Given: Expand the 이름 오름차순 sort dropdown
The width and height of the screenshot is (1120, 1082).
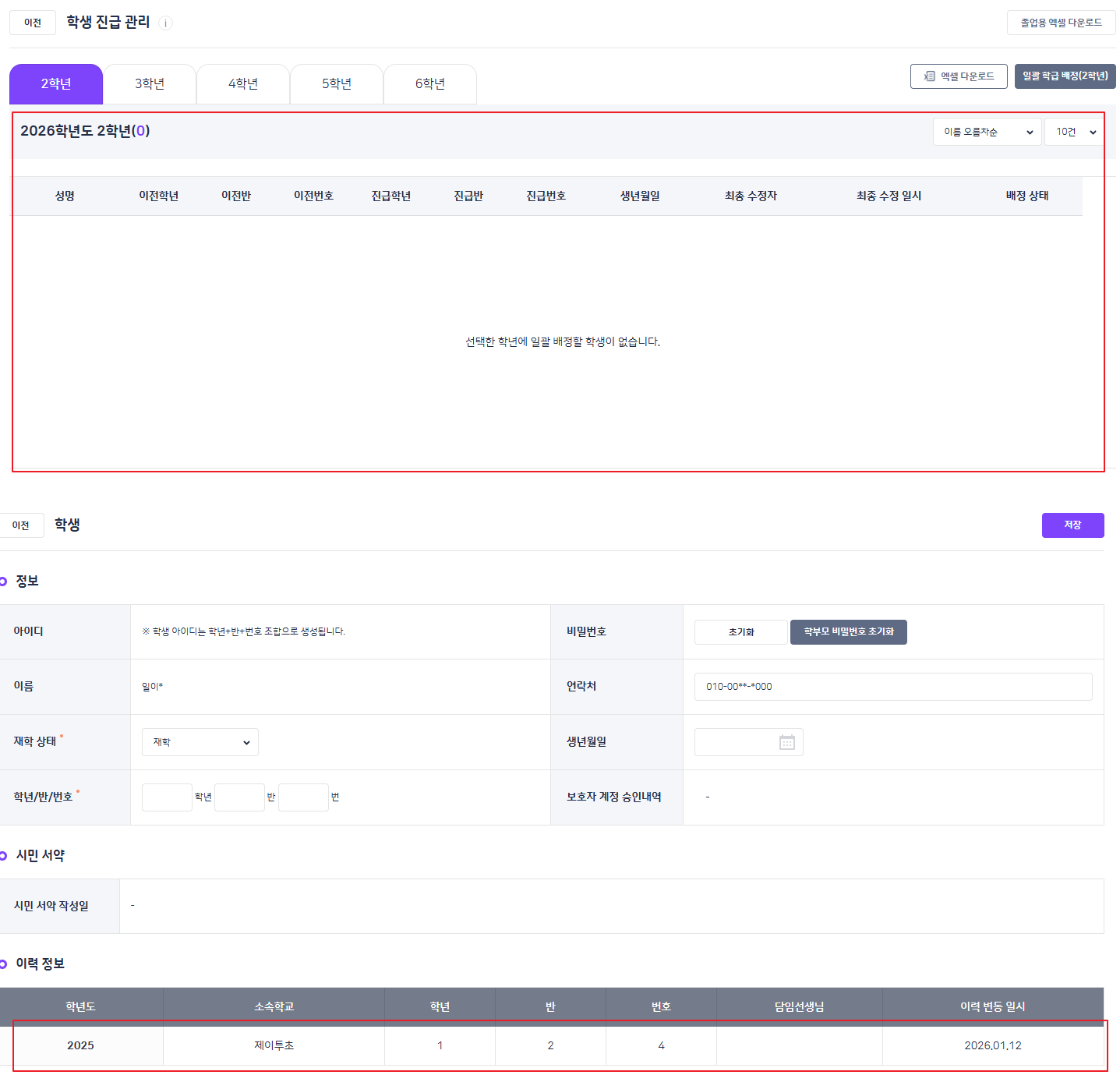Looking at the screenshot, I should (987, 133).
